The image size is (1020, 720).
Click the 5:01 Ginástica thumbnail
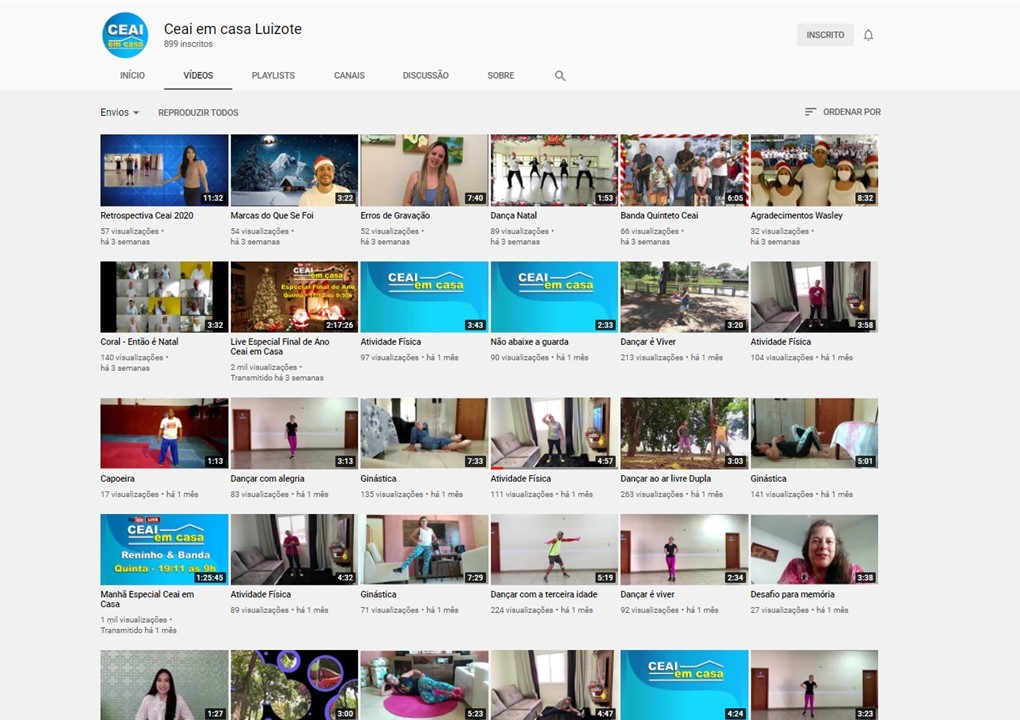pyautogui.click(x=814, y=433)
